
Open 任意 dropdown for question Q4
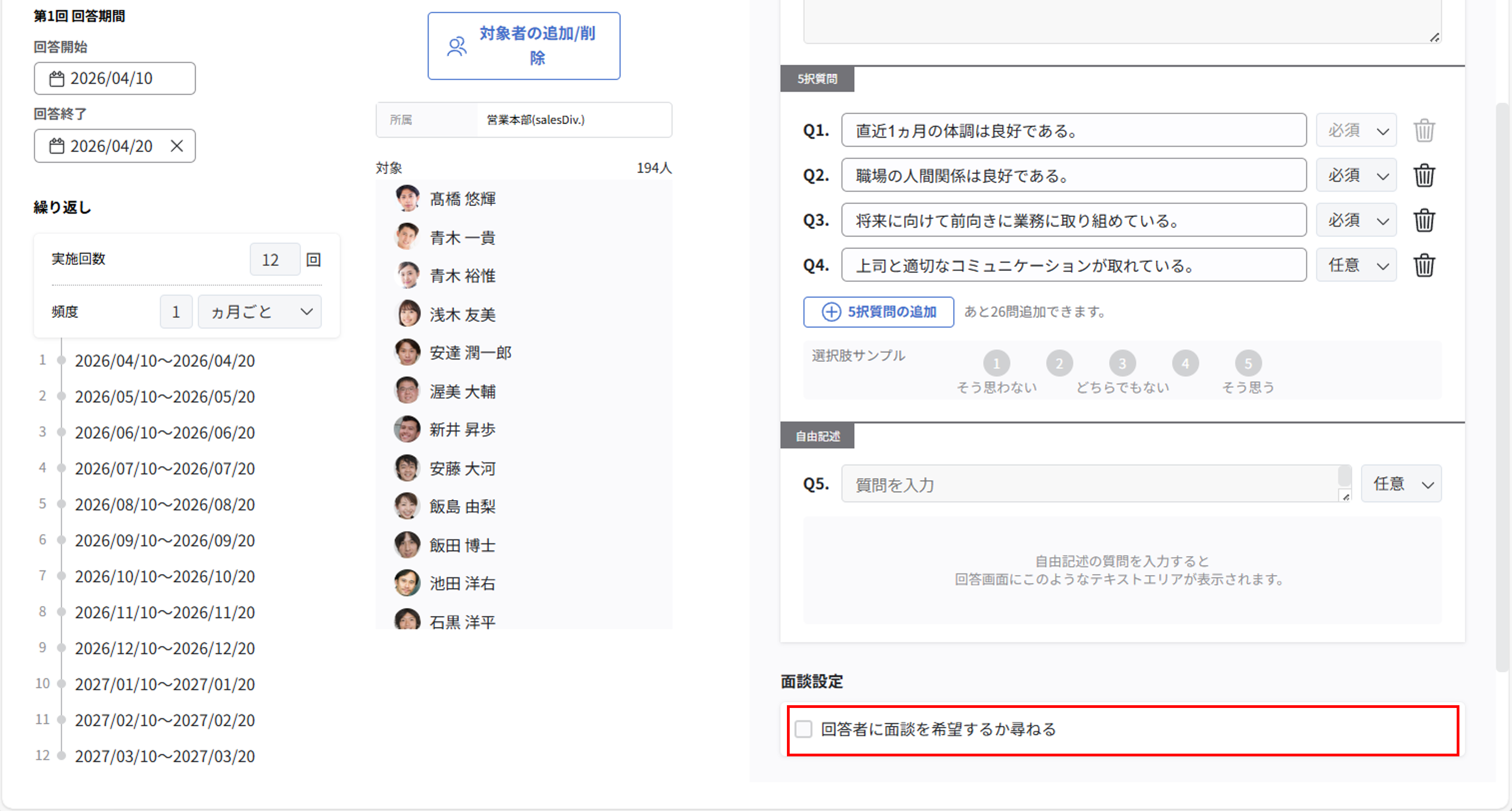[1356, 265]
